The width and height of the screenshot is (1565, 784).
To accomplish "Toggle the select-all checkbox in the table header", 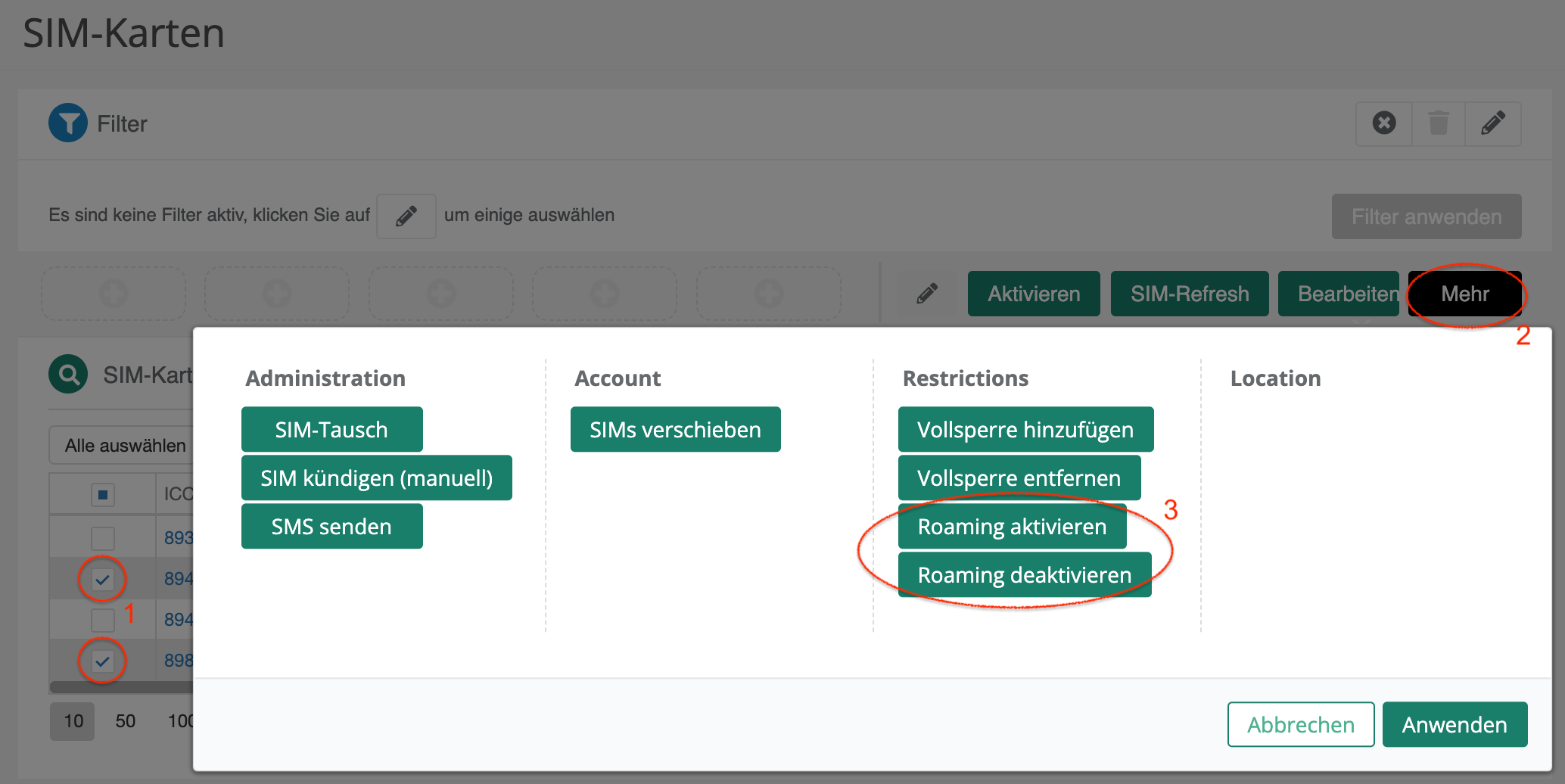I will pos(103,493).
